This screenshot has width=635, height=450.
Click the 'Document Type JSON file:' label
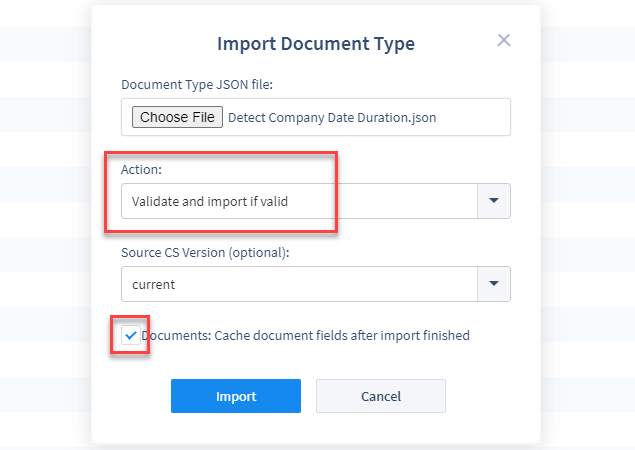(x=197, y=84)
